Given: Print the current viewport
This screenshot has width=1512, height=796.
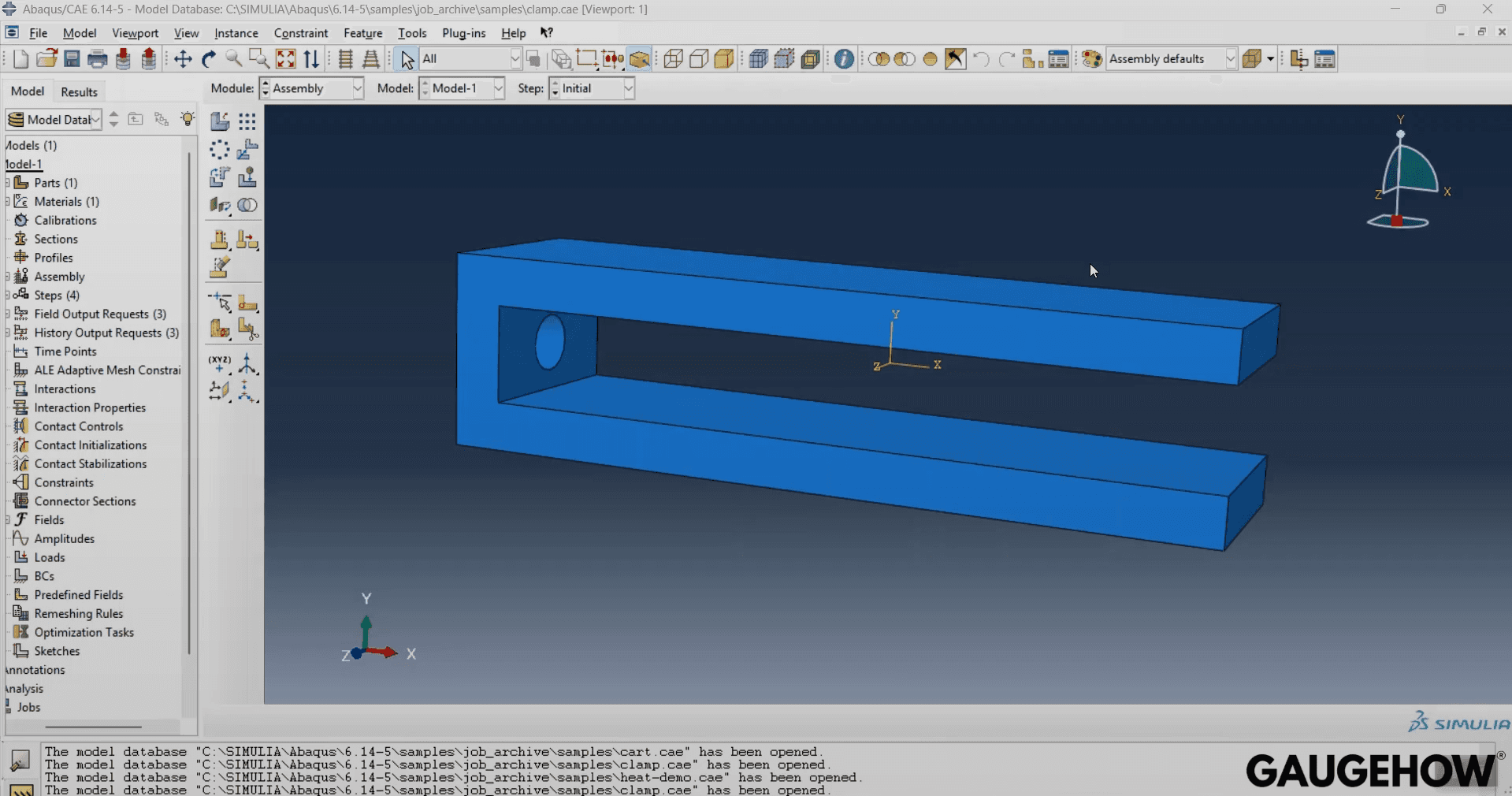Looking at the screenshot, I should [96, 58].
